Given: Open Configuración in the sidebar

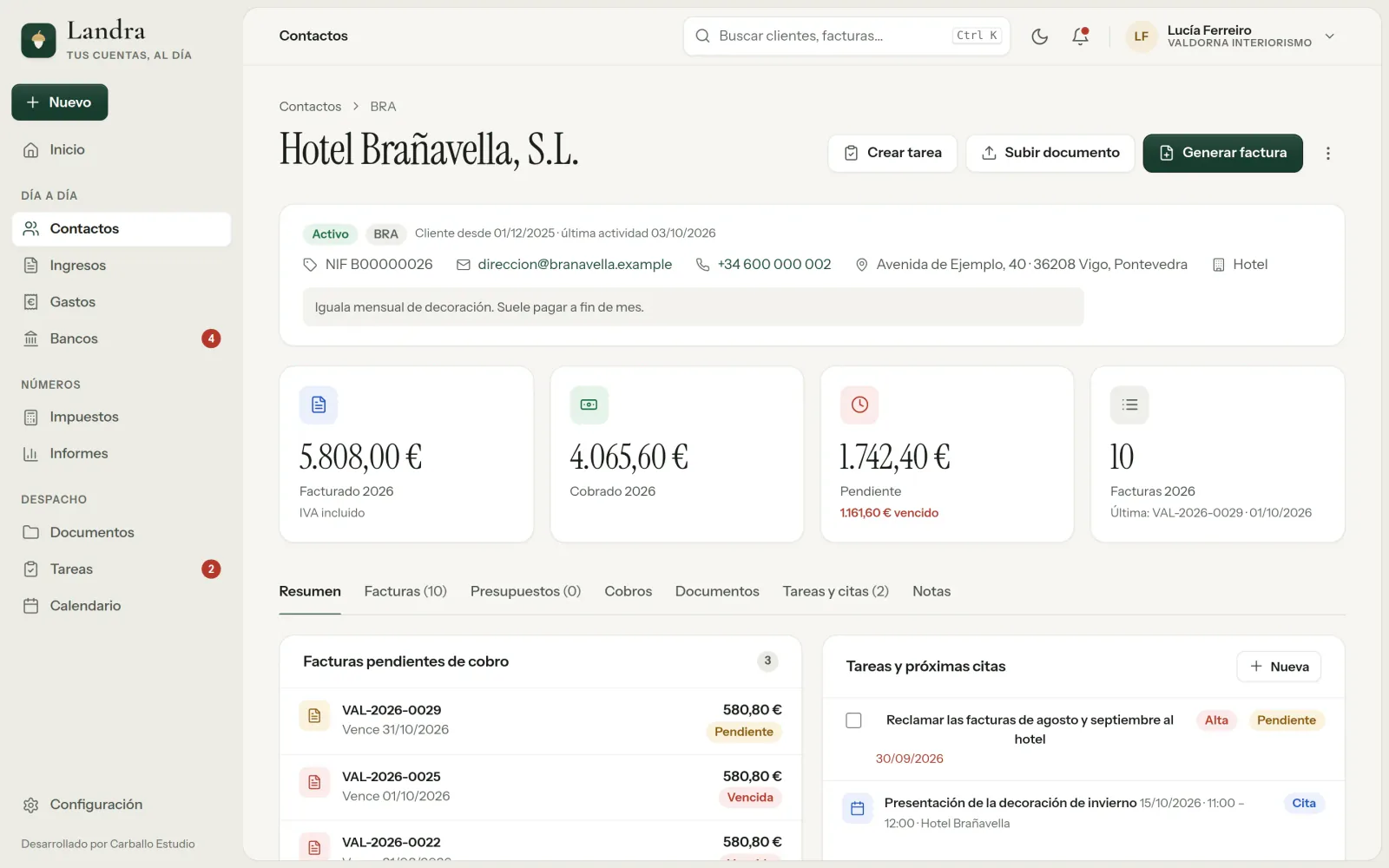Looking at the screenshot, I should [x=122, y=805].
